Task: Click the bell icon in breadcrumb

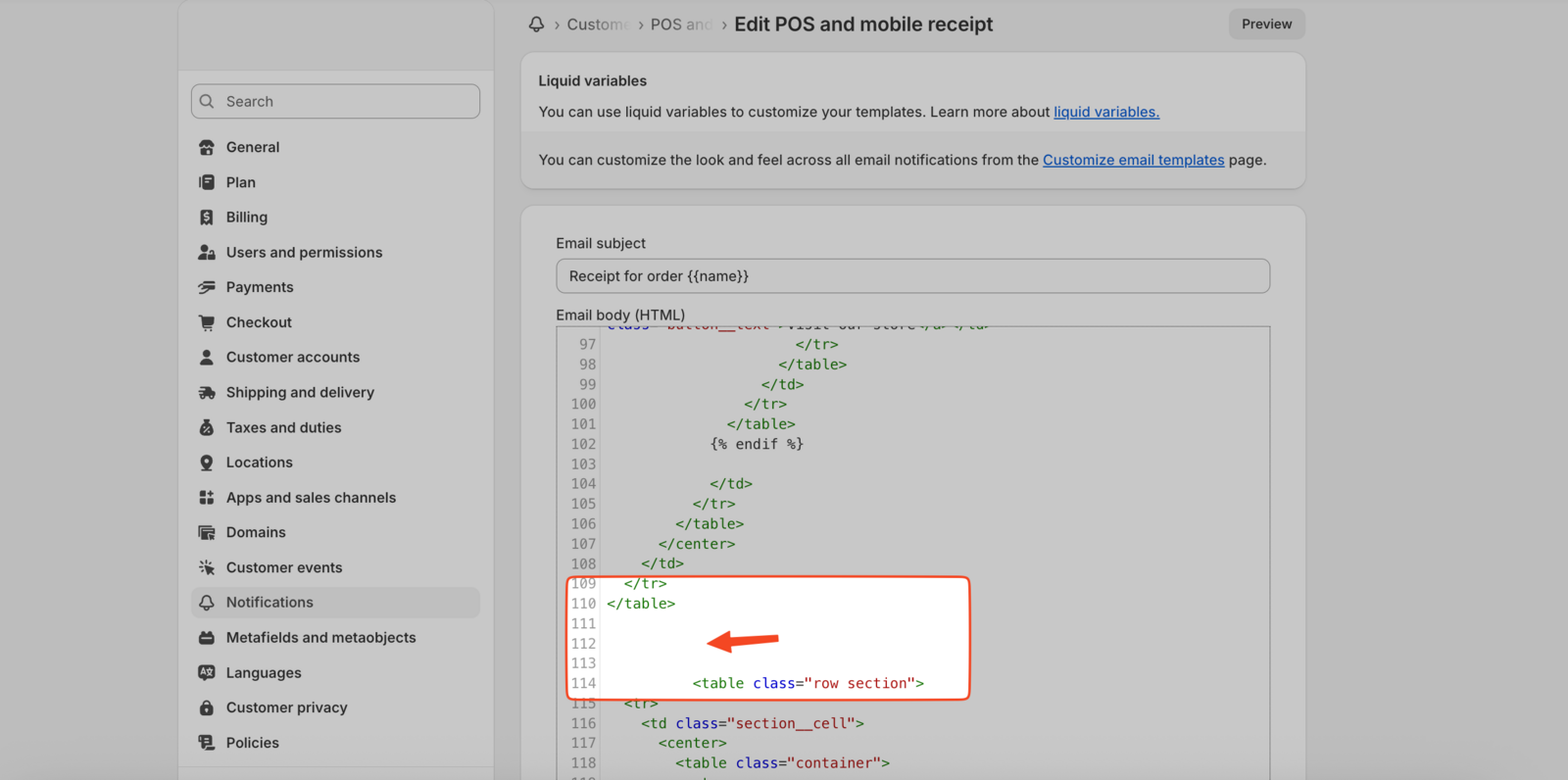Action: [536, 24]
